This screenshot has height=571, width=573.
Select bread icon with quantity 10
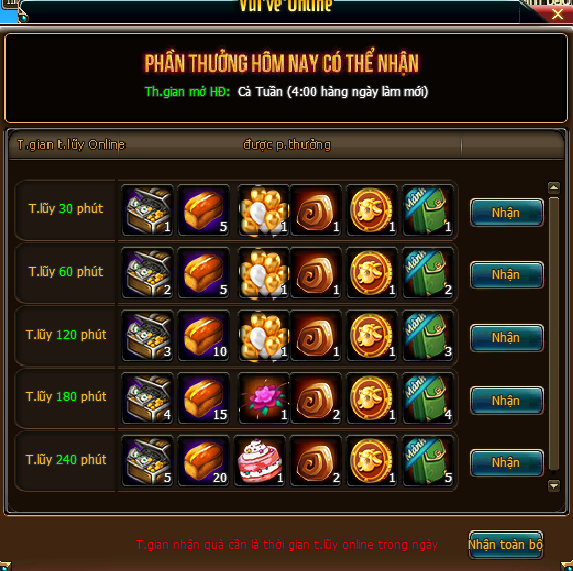click(204, 336)
